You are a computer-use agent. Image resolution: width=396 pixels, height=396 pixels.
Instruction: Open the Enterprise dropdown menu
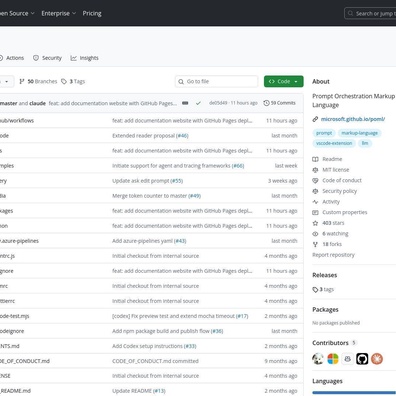(x=59, y=13)
